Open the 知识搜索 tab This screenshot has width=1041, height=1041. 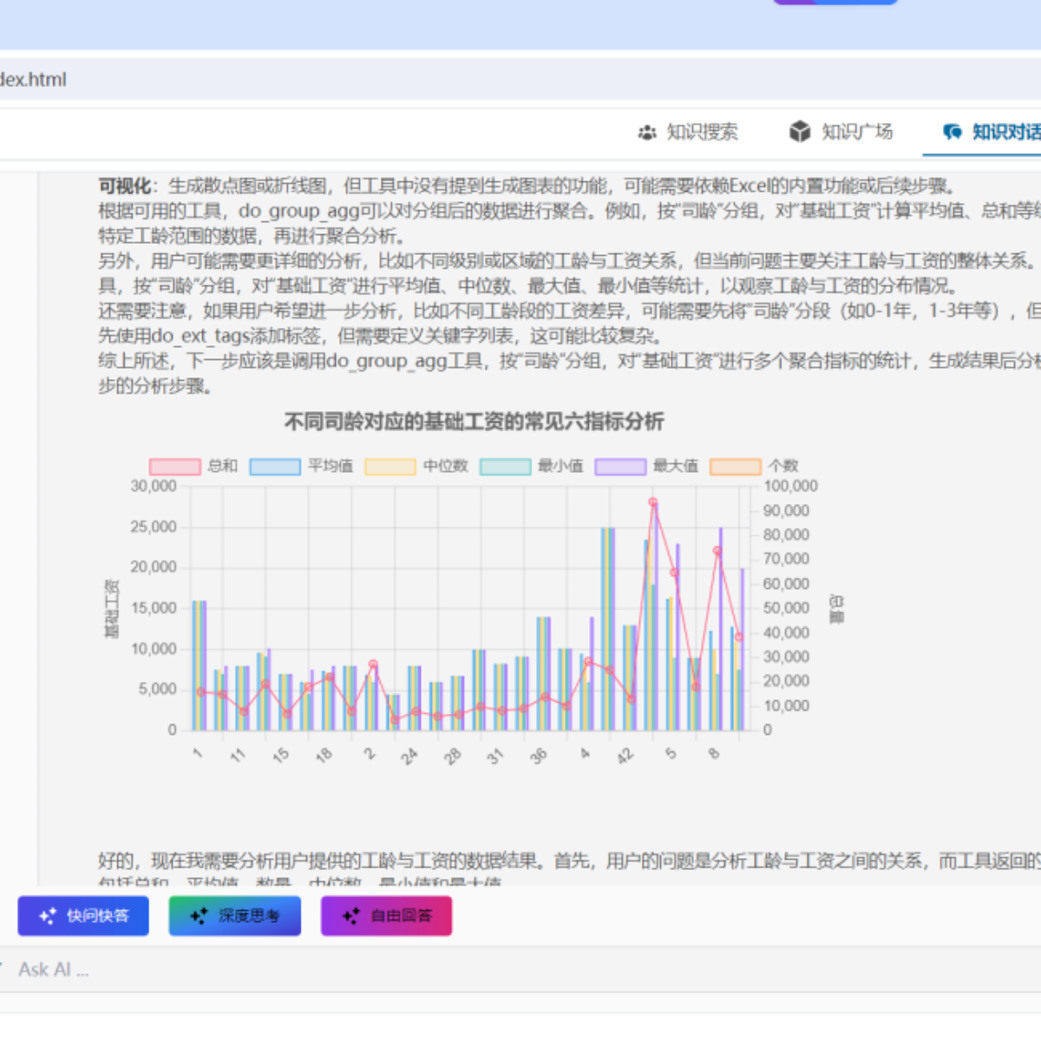pyautogui.click(x=688, y=132)
